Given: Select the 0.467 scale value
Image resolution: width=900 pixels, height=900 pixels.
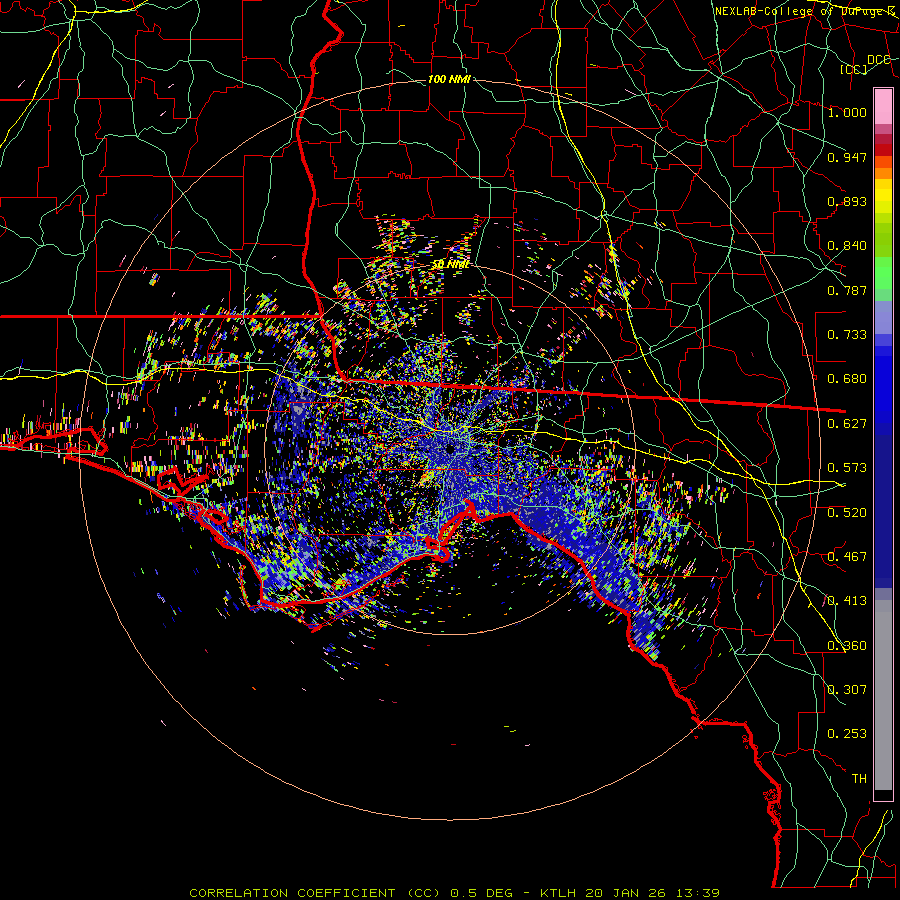Looking at the screenshot, I should (847, 557).
